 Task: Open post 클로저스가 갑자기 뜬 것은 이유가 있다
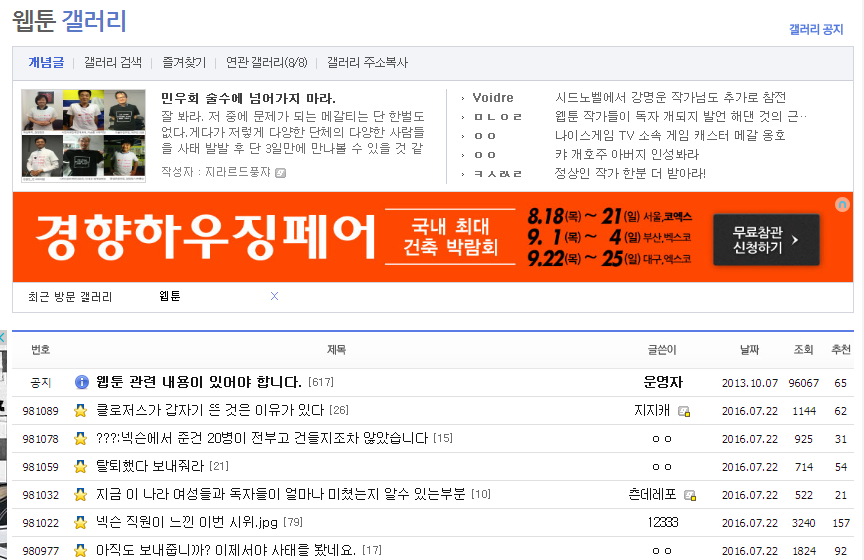[x=210, y=410]
